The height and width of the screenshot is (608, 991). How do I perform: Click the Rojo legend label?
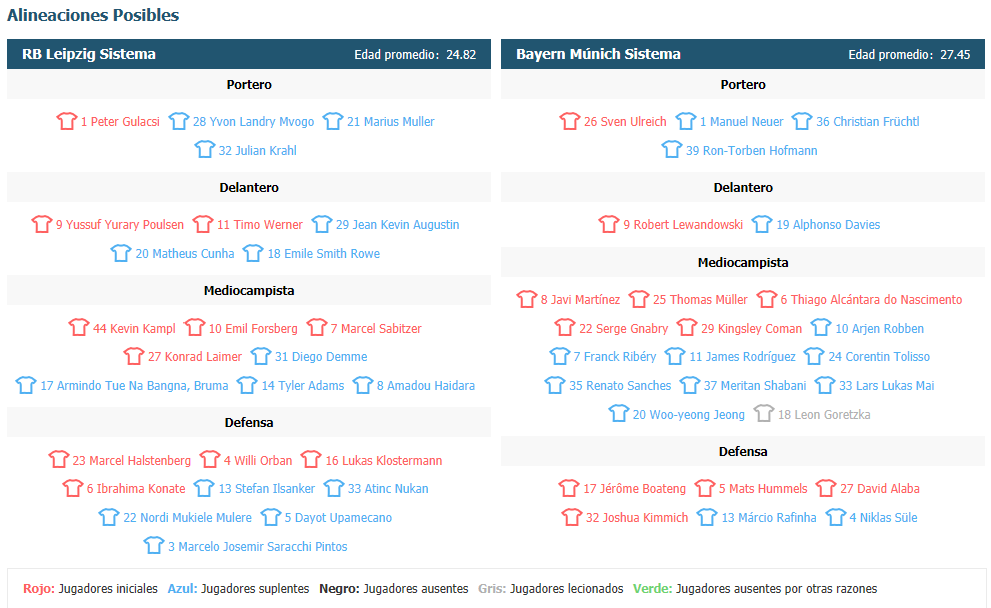click(39, 588)
